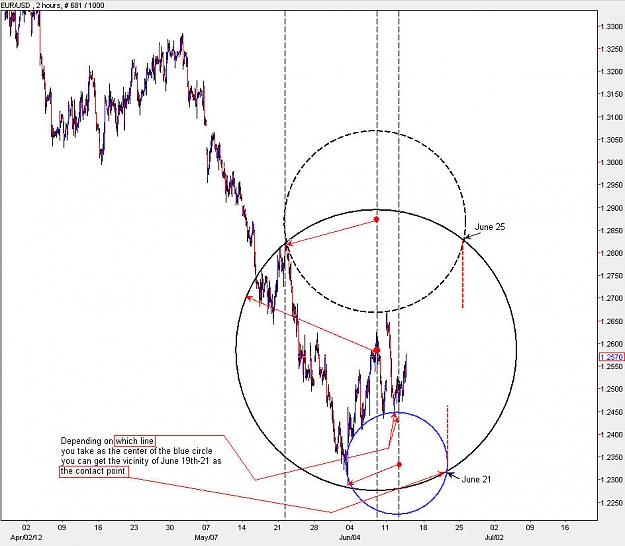Click the June 21 annotation label
The width and height of the screenshot is (625, 546).
(x=476, y=479)
